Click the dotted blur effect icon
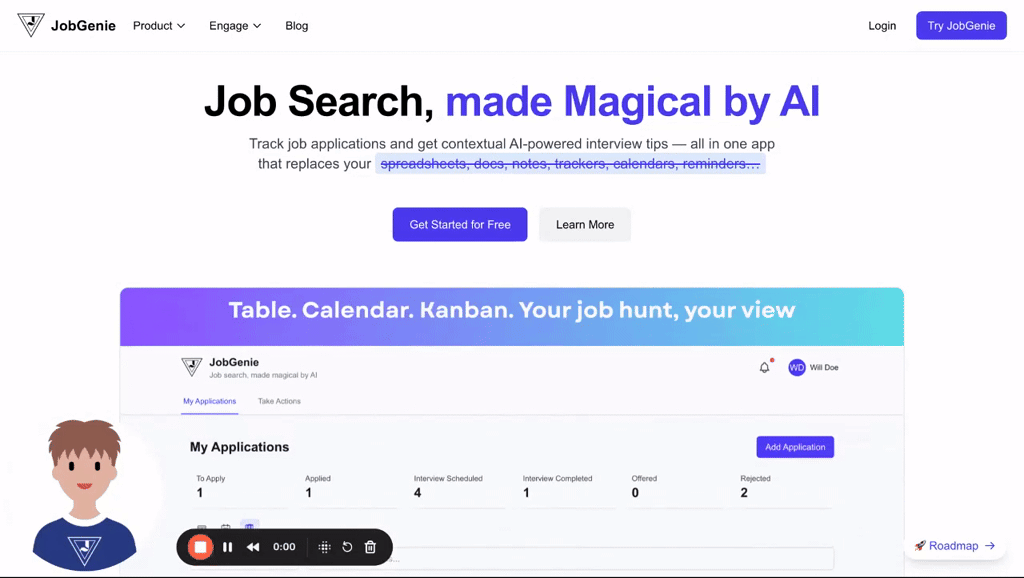Viewport: 1024px width, 578px height. coord(324,547)
